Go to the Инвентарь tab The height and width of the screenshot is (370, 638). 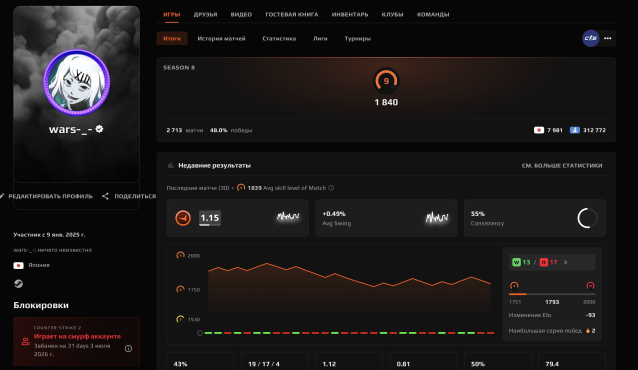(x=350, y=14)
